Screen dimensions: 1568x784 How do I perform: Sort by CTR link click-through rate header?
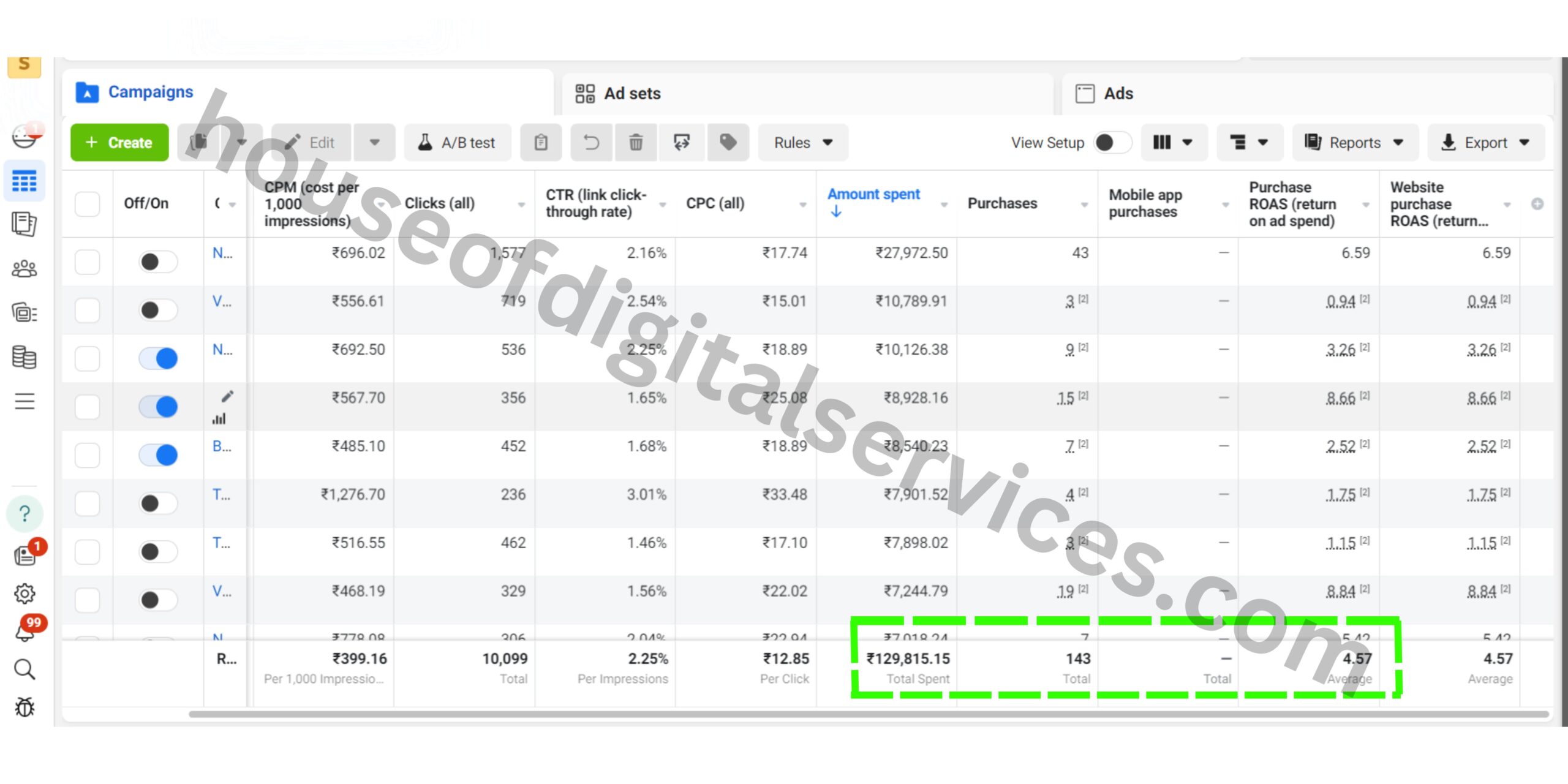596,203
